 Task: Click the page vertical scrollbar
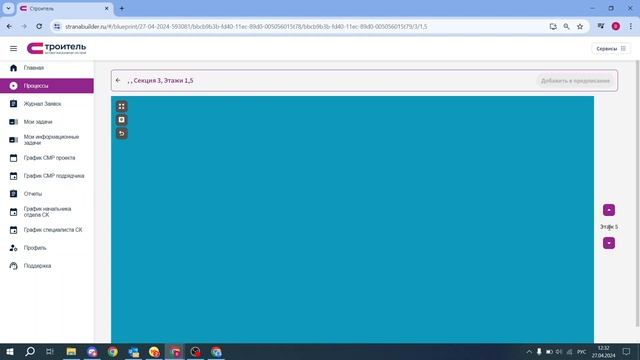[637, 194]
